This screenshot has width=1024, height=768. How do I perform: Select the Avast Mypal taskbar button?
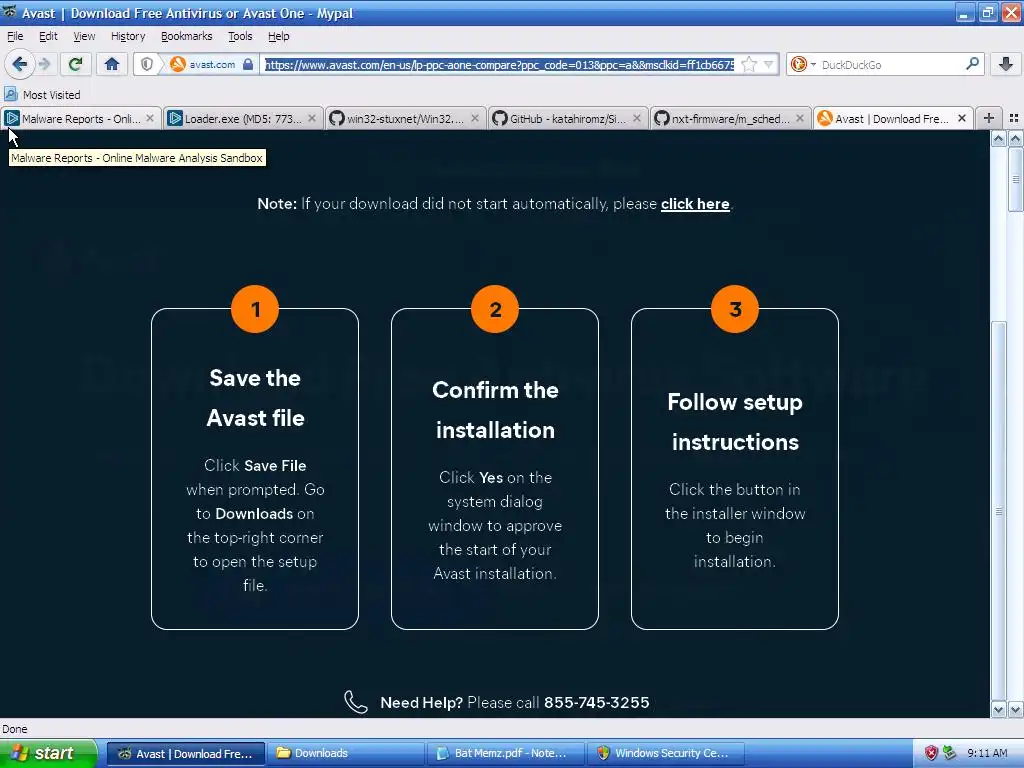185,754
